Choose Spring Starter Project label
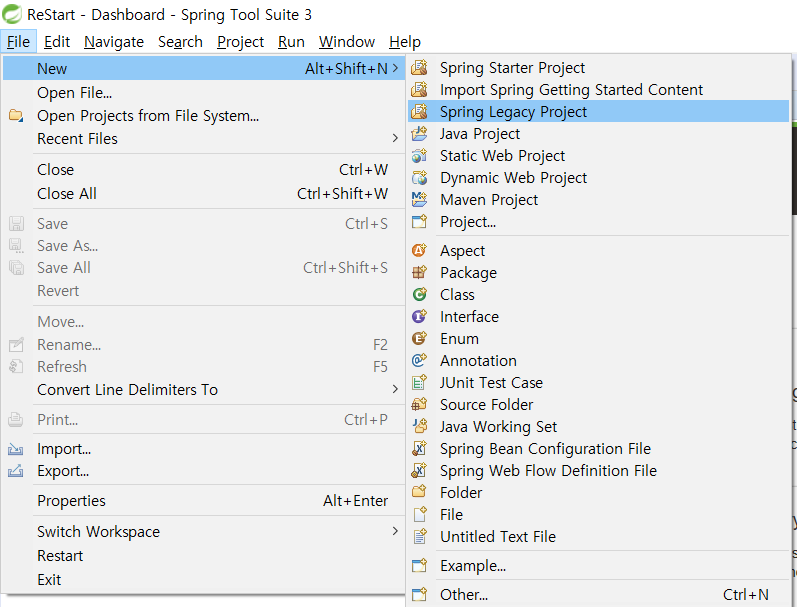Screen dimensions: 797x607 coord(512,68)
